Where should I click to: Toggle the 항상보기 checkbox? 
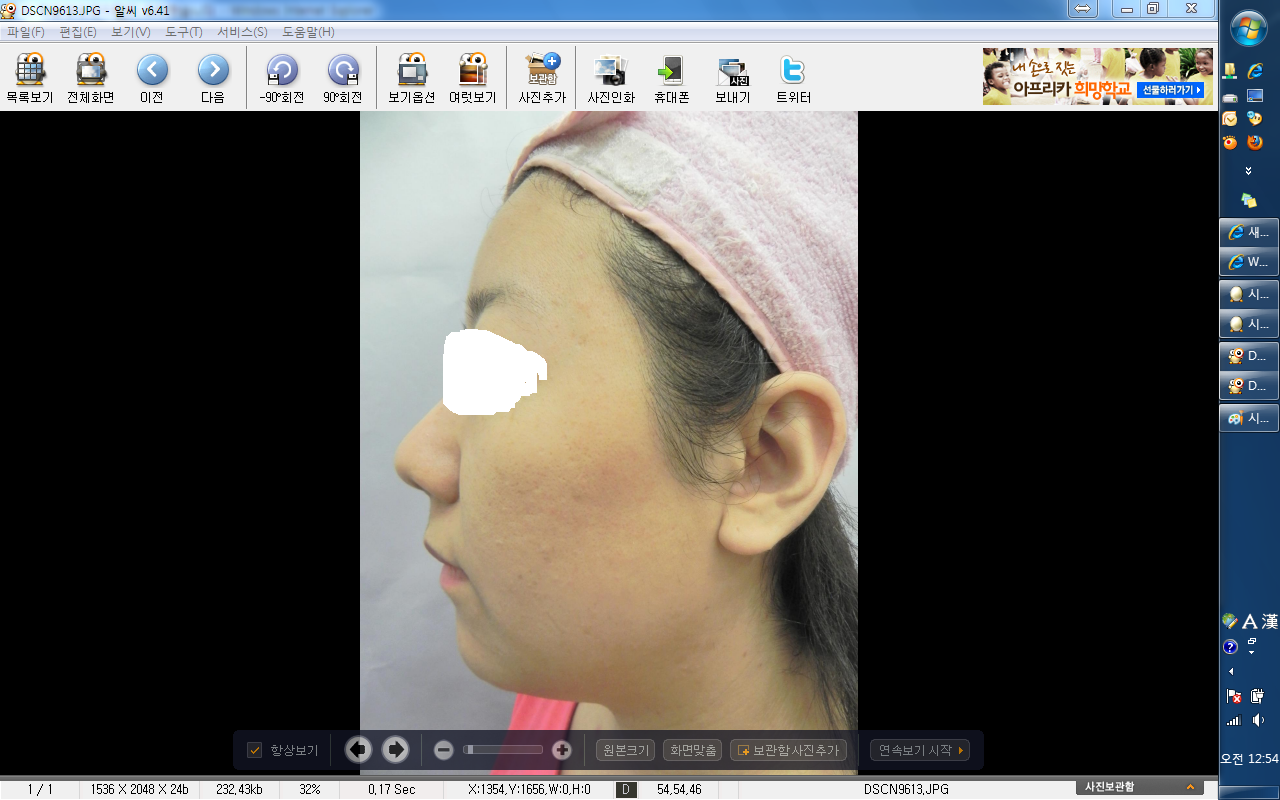click(x=255, y=750)
